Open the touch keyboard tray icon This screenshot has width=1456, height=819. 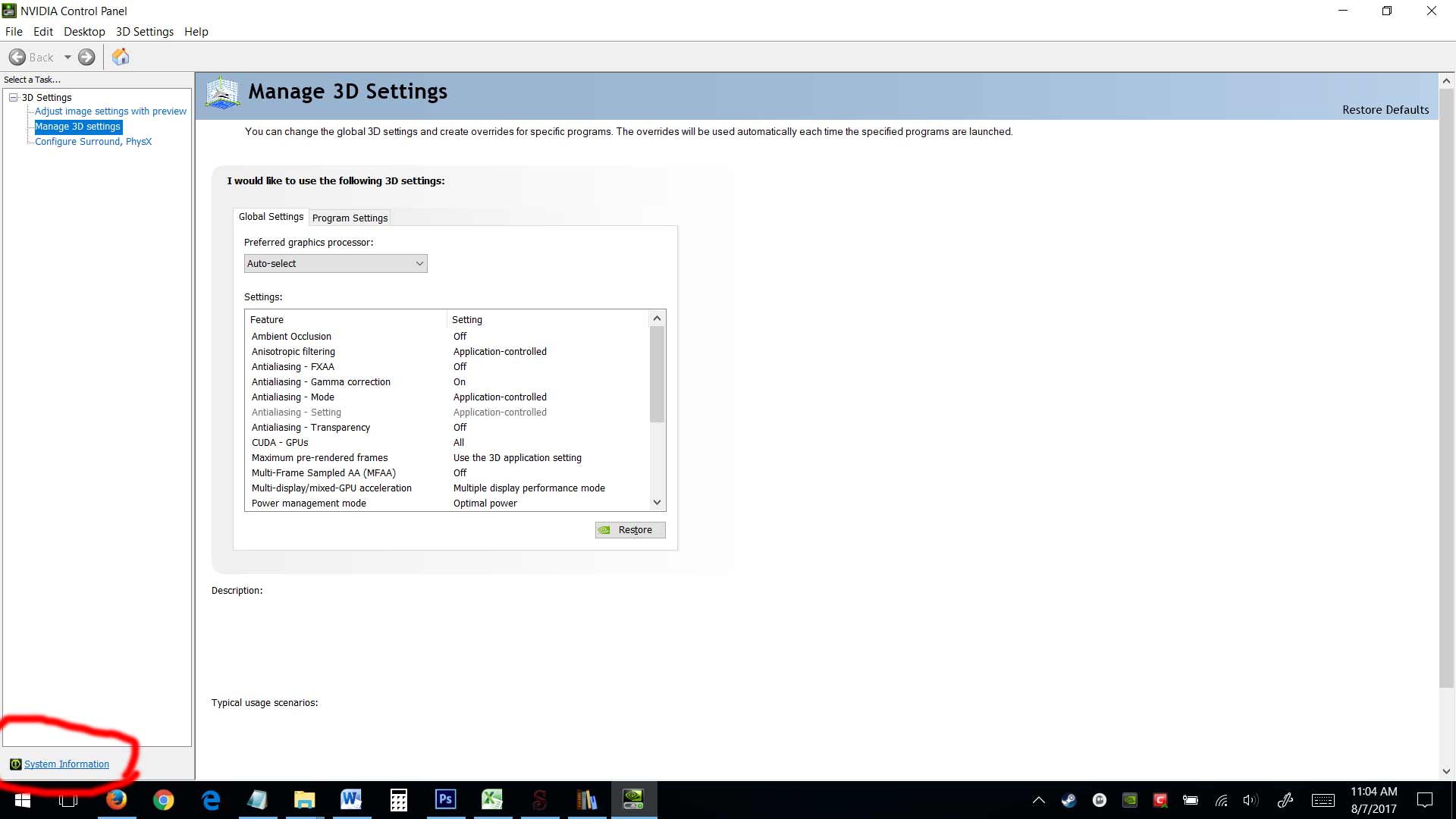coord(1323,800)
